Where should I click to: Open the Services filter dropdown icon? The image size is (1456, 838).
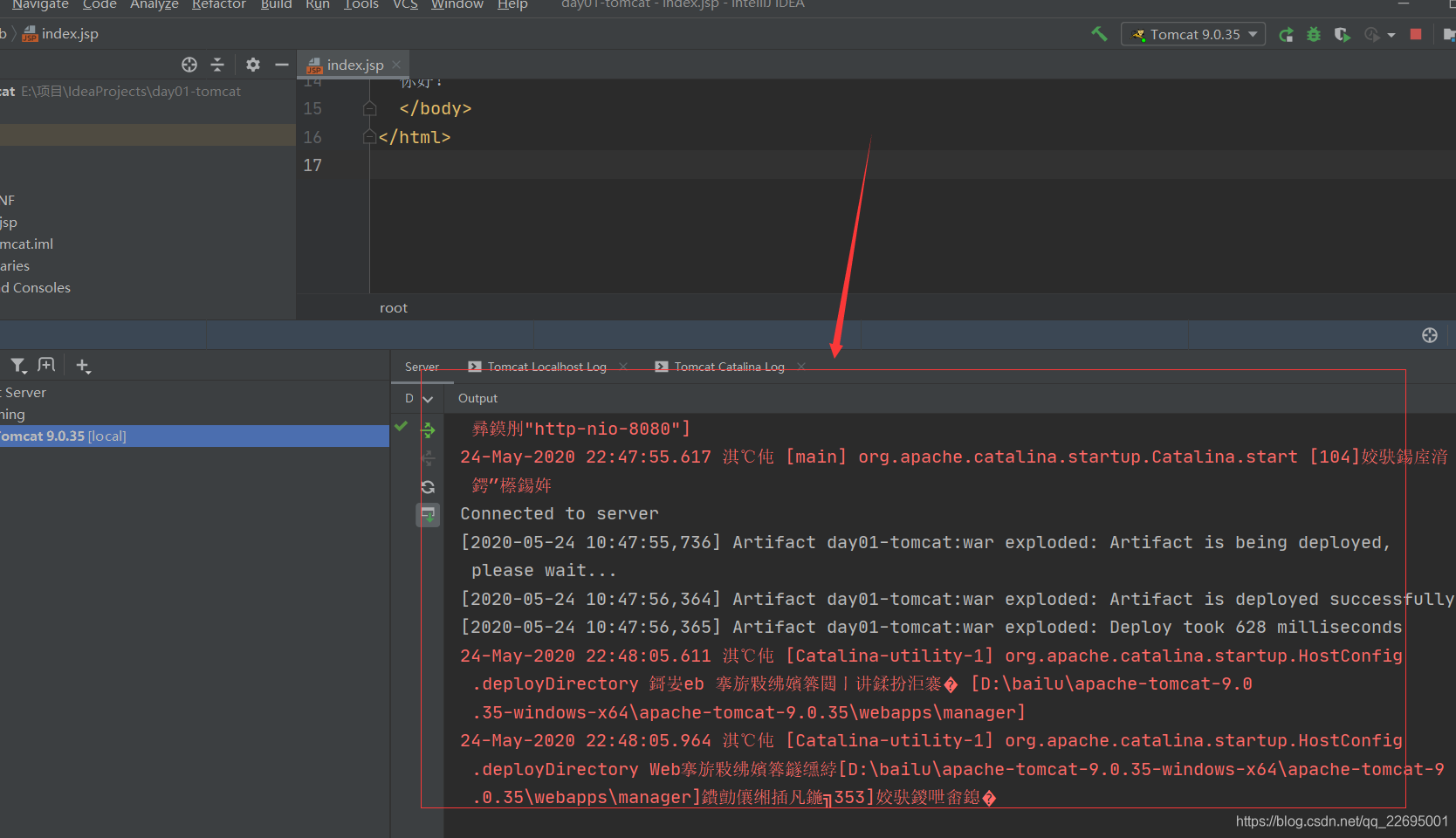click(x=18, y=366)
